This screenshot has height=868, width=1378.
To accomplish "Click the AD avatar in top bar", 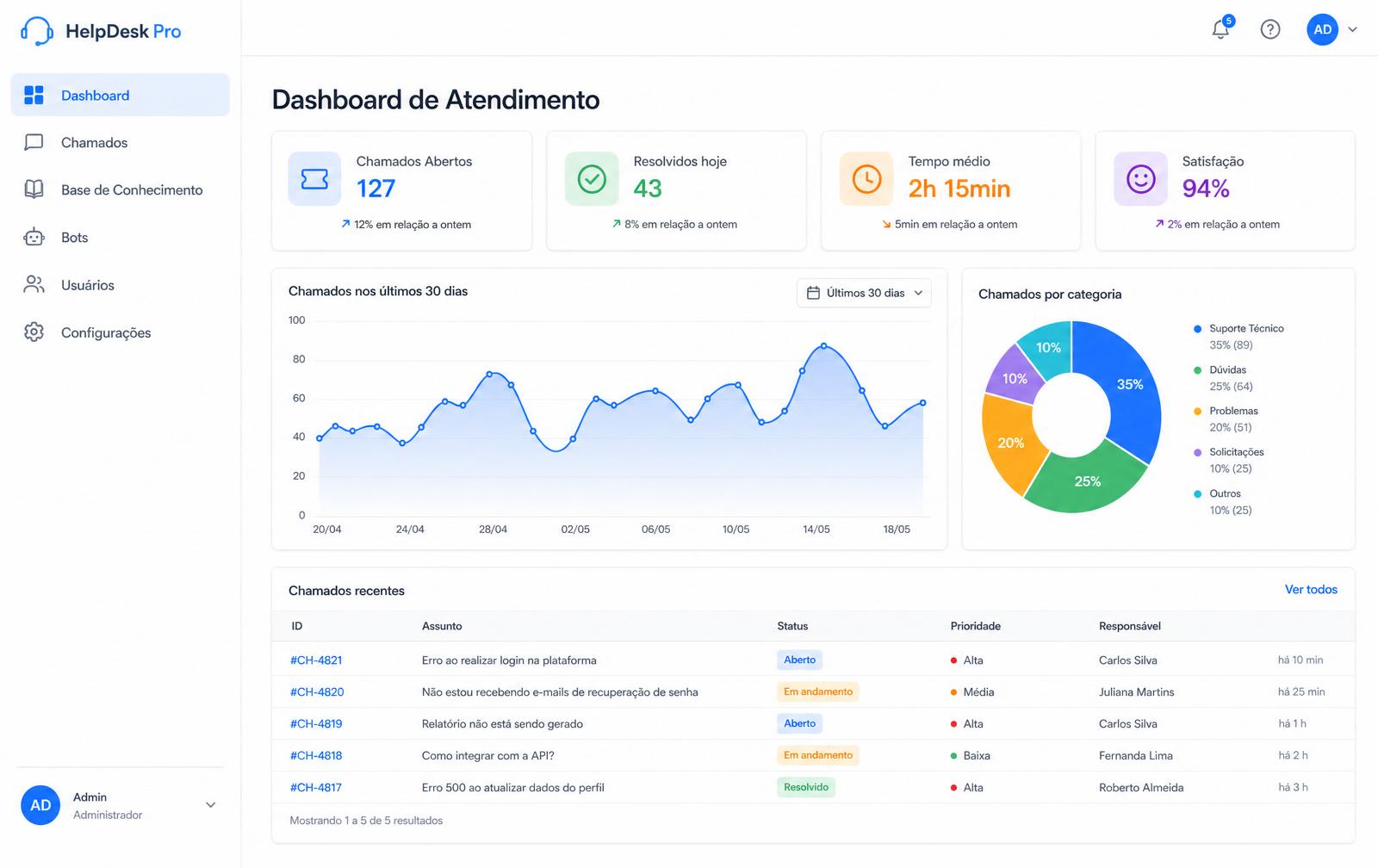I will point(1322,30).
